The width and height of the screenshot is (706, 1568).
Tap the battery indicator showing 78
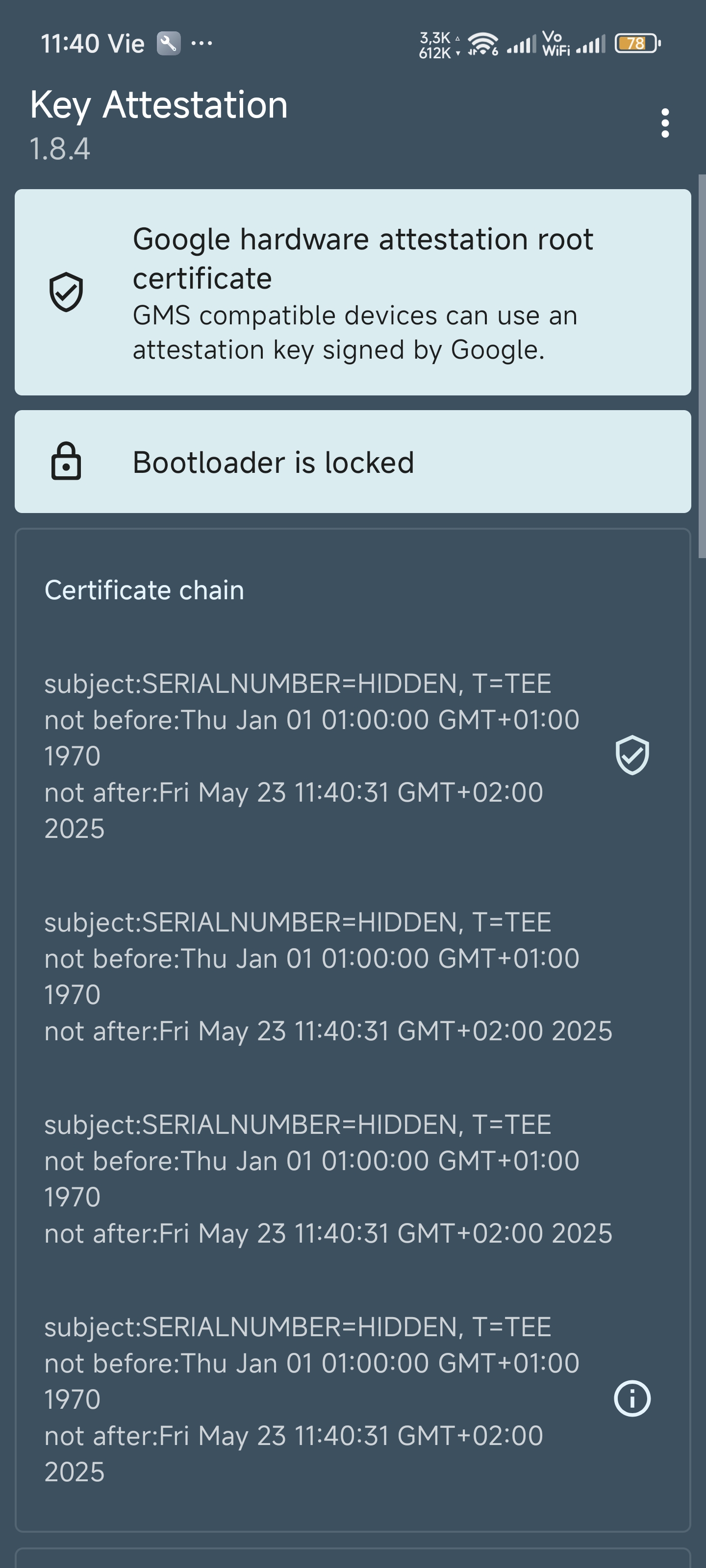coord(638,43)
